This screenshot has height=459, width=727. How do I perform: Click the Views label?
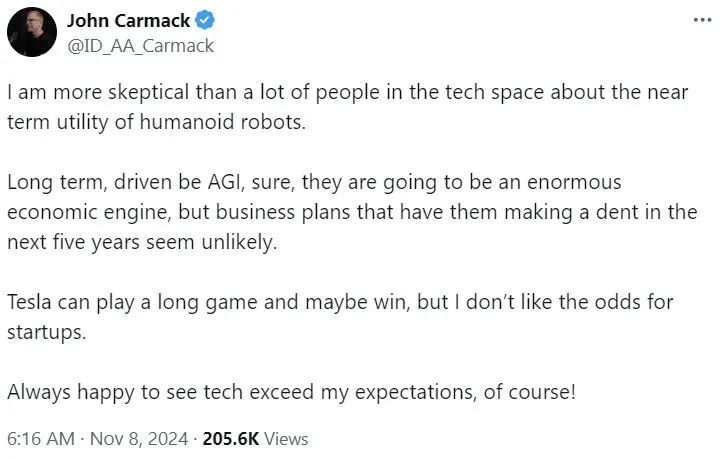(288, 438)
